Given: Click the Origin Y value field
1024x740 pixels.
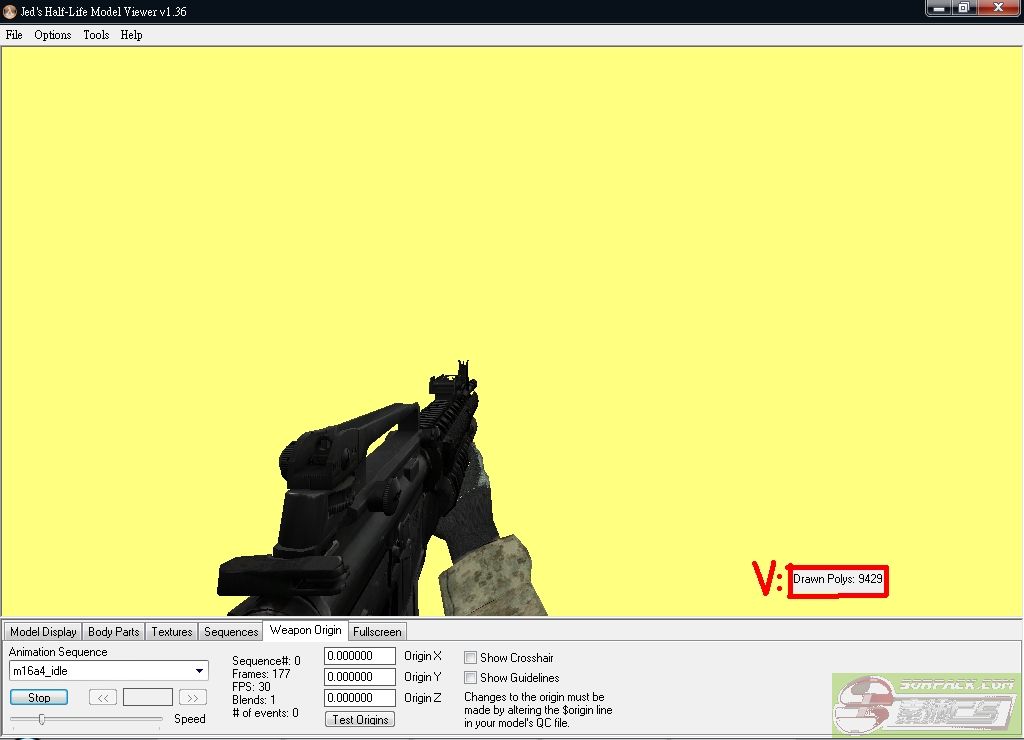Looking at the screenshot, I should click(x=360, y=677).
